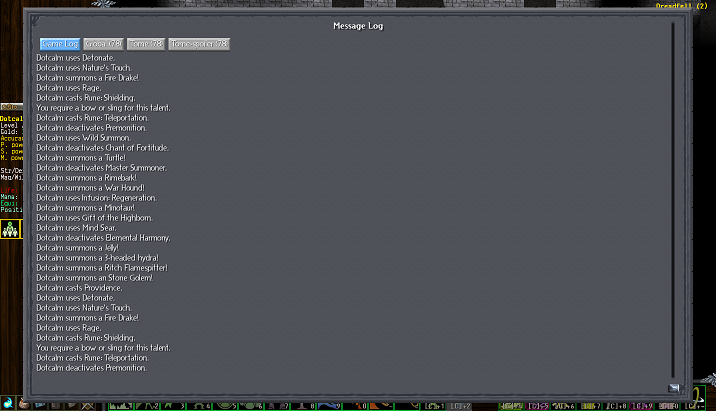Select line 'Dotcalm deactivates Chant of Fortitude.'

pyautogui.click(x=103, y=148)
